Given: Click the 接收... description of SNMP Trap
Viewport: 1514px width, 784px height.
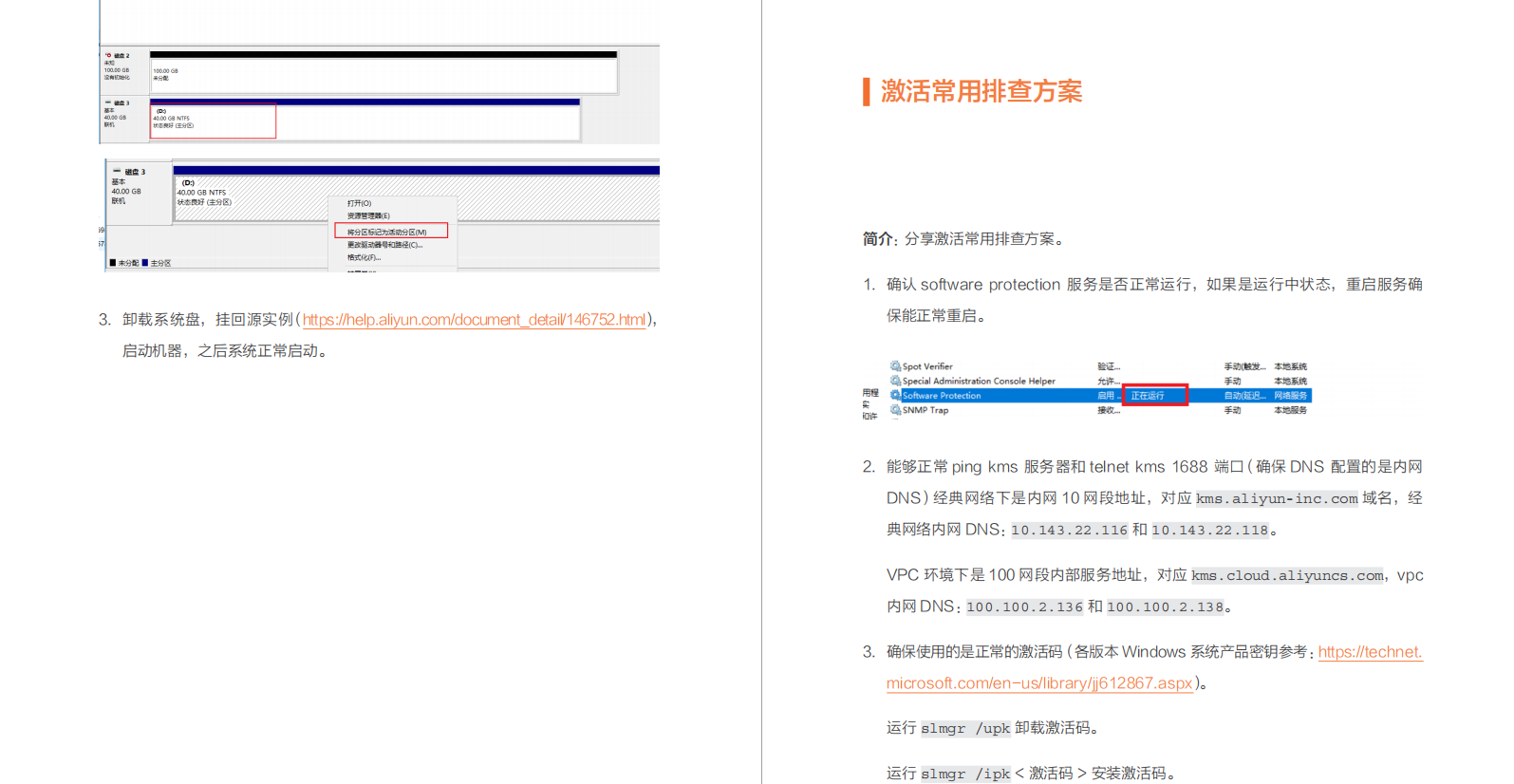Looking at the screenshot, I should pos(1109,410).
